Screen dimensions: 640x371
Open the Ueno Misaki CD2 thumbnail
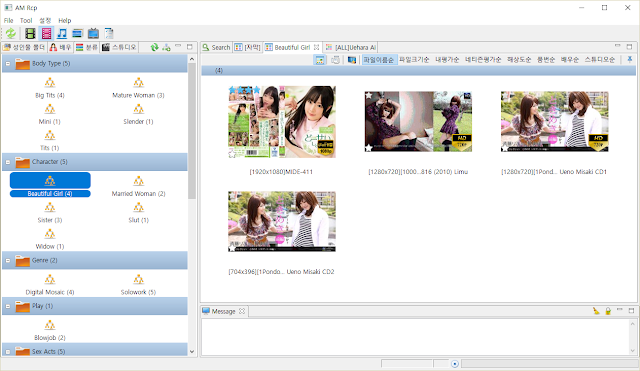[x=282, y=221]
